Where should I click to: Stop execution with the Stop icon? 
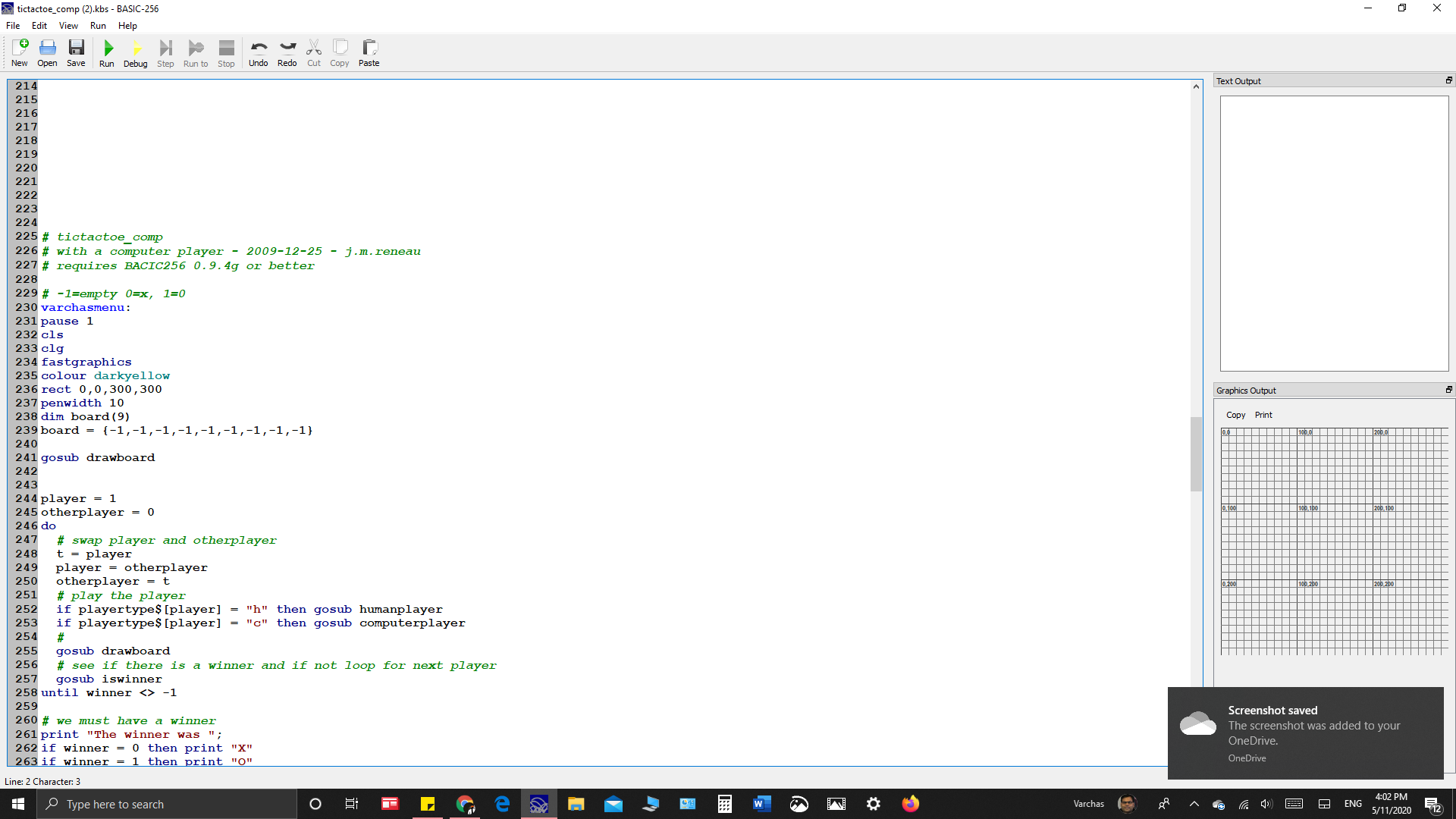(226, 53)
